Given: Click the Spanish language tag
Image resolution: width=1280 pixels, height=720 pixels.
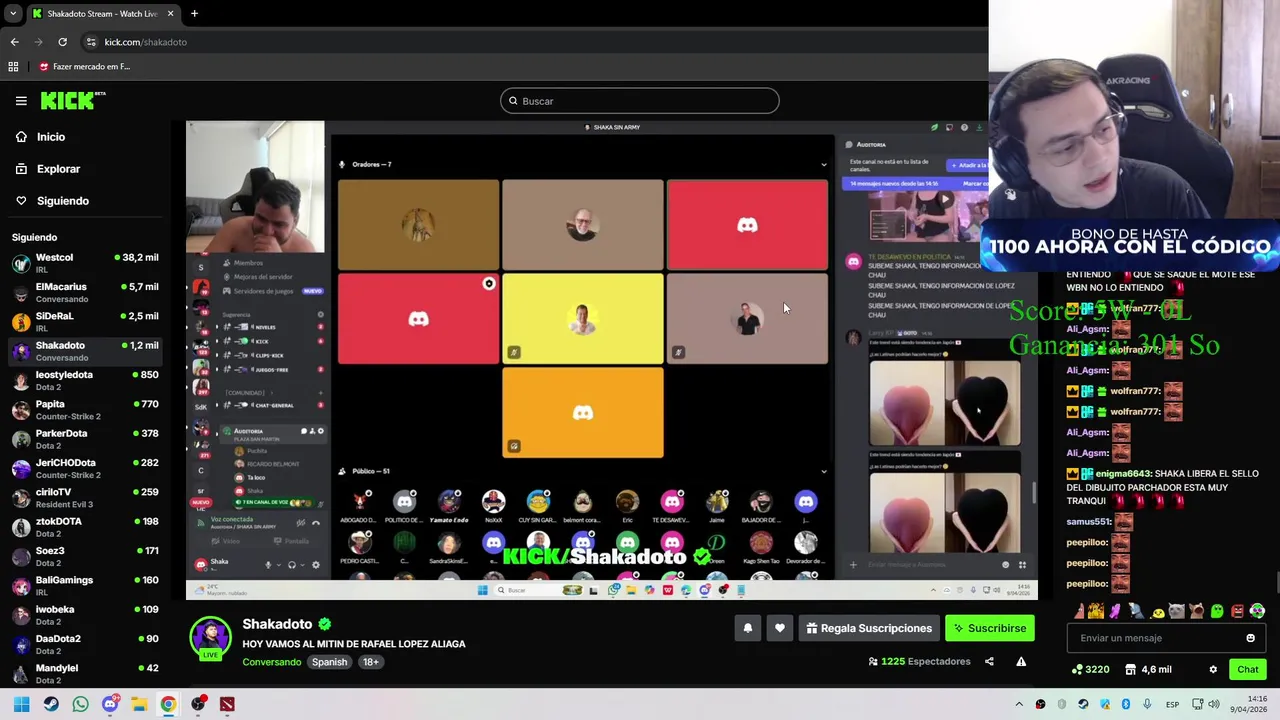Looking at the screenshot, I should click(x=329, y=662).
